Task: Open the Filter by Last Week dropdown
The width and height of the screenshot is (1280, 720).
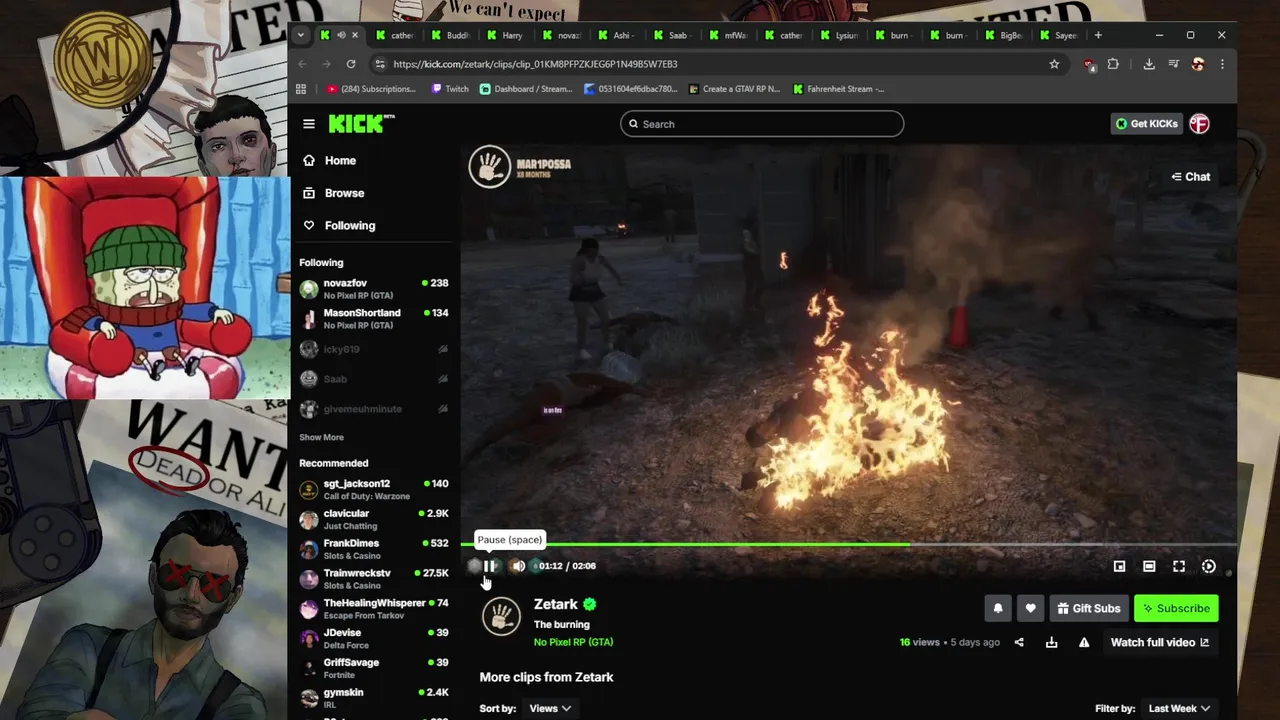Action: [x=1179, y=708]
